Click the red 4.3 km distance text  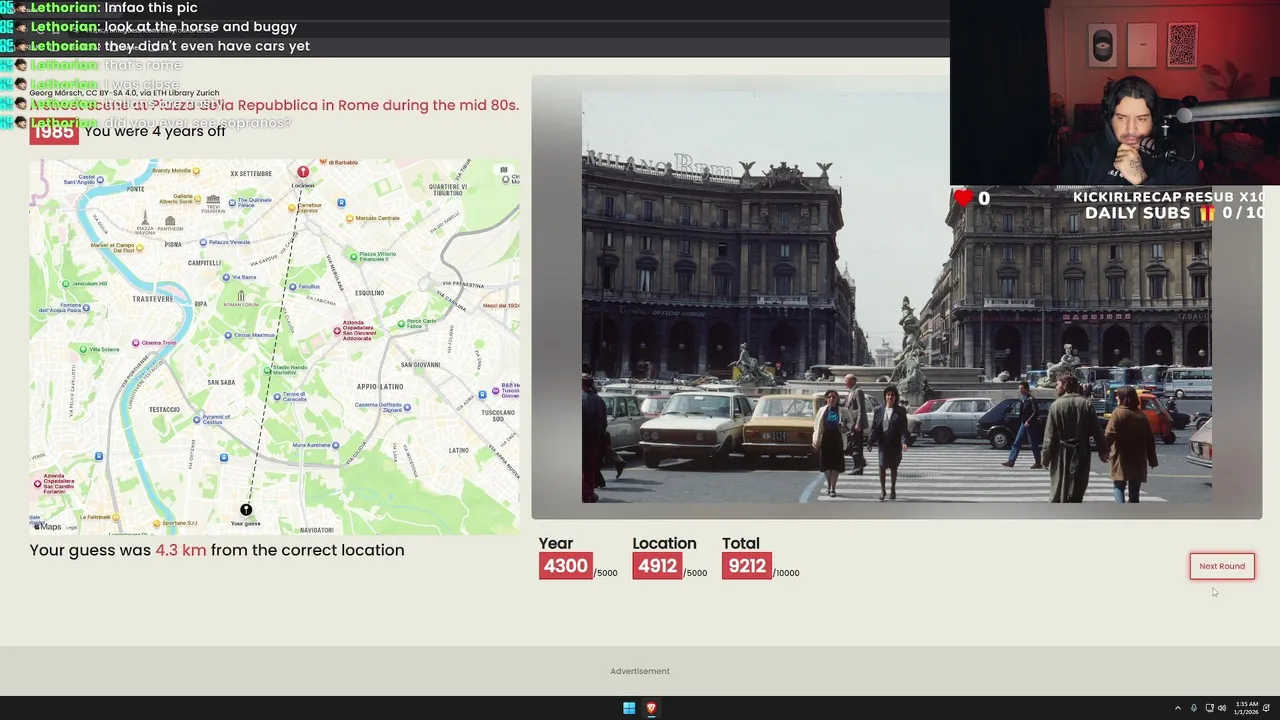[x=181, y=550]
